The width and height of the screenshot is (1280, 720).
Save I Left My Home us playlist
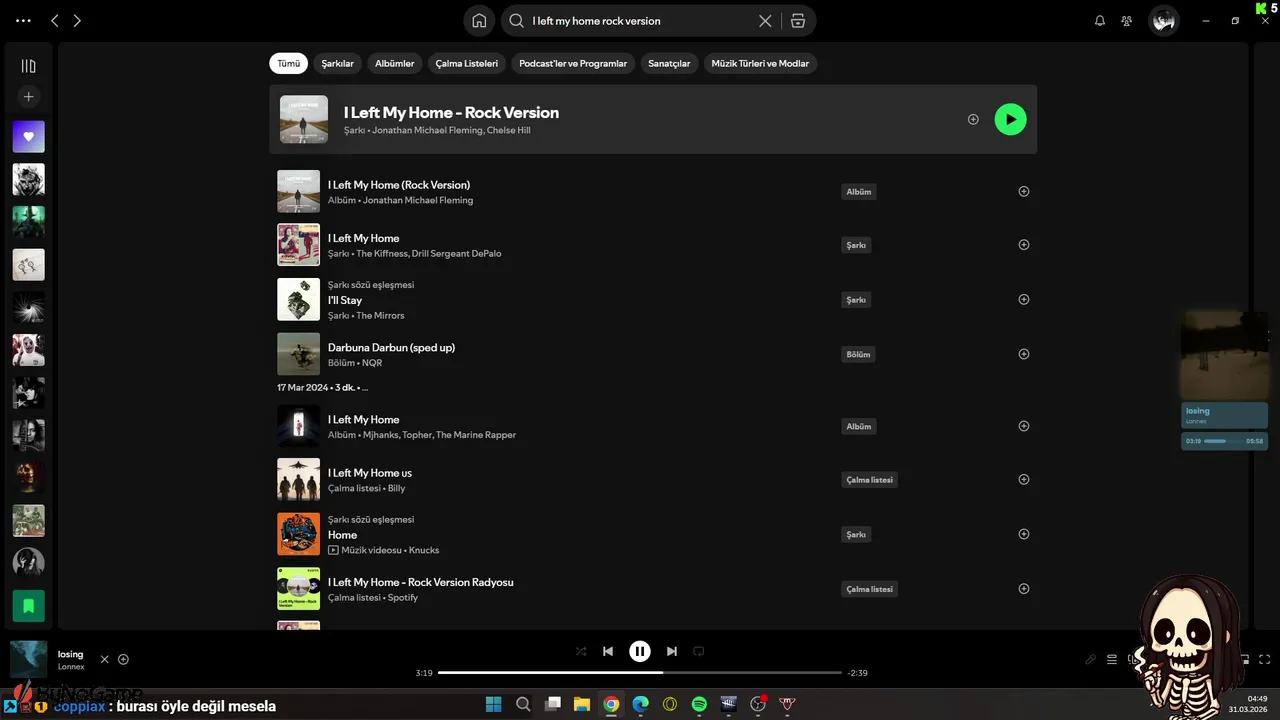pos(1023,479)
